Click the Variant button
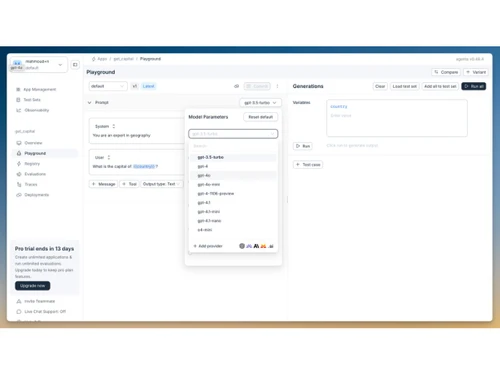The height and width of the screenshot is (375, 500). click(x=476, y=72)
